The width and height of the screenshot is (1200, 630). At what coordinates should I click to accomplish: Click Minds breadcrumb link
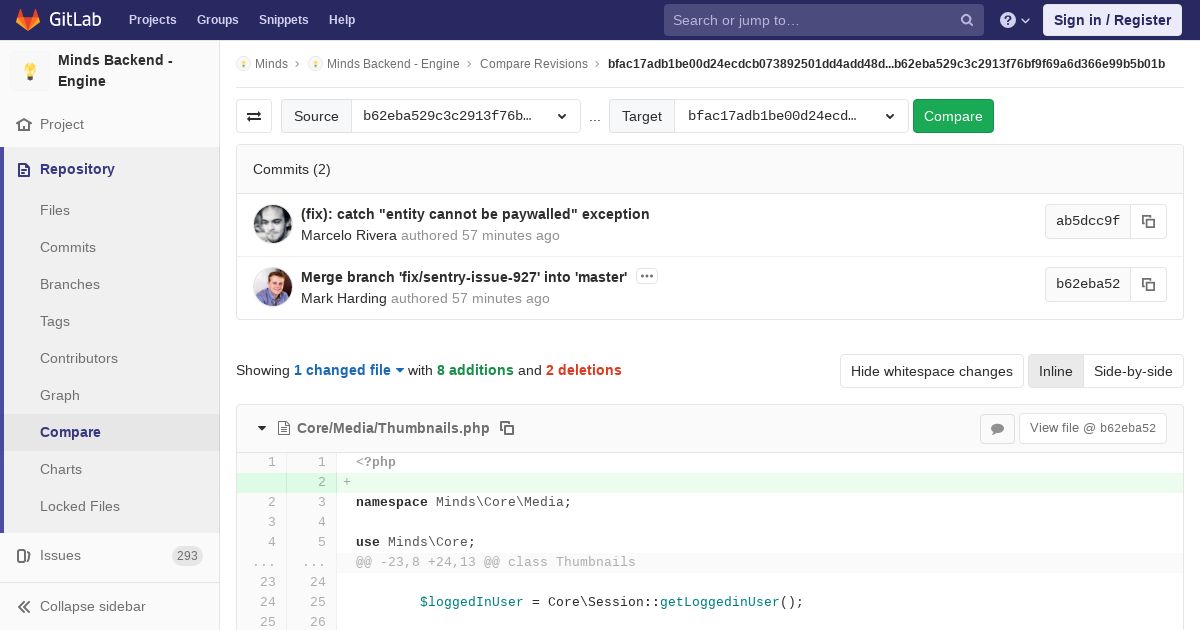click(x=271, y=64)
